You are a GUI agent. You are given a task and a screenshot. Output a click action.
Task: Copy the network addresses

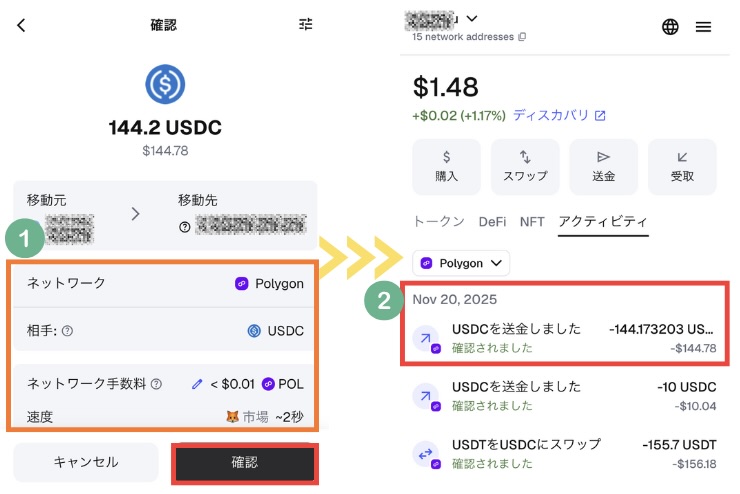click(x=522, y=37)
